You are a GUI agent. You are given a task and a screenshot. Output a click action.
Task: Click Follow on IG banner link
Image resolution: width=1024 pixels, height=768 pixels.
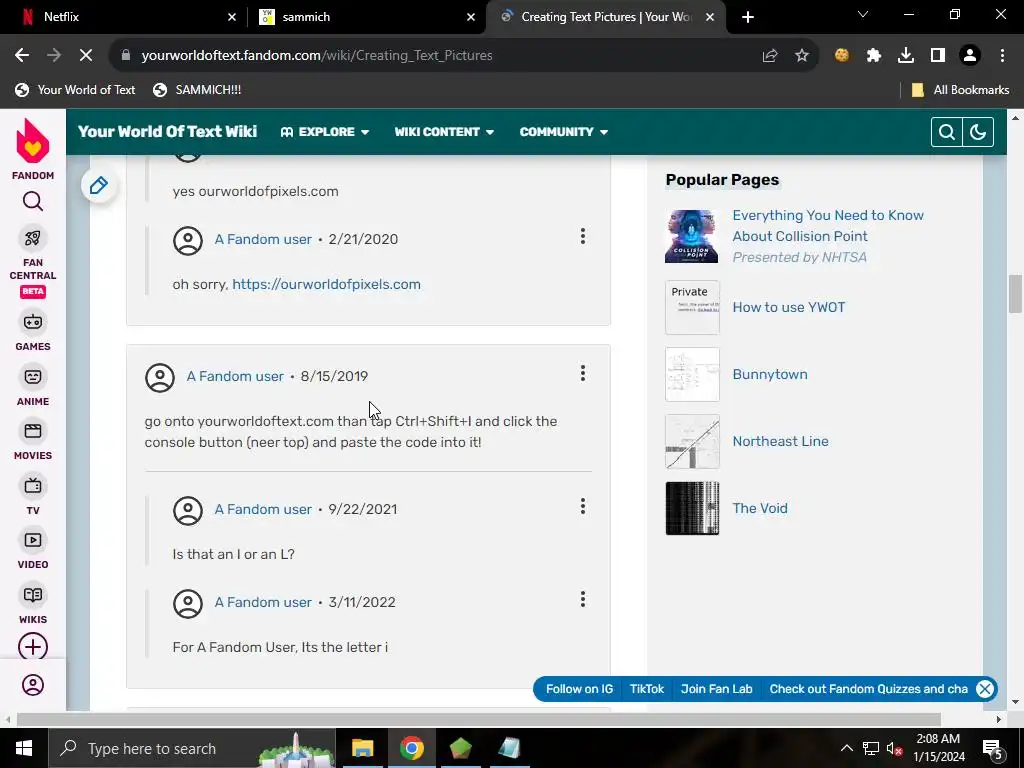(x=579, y=689)
